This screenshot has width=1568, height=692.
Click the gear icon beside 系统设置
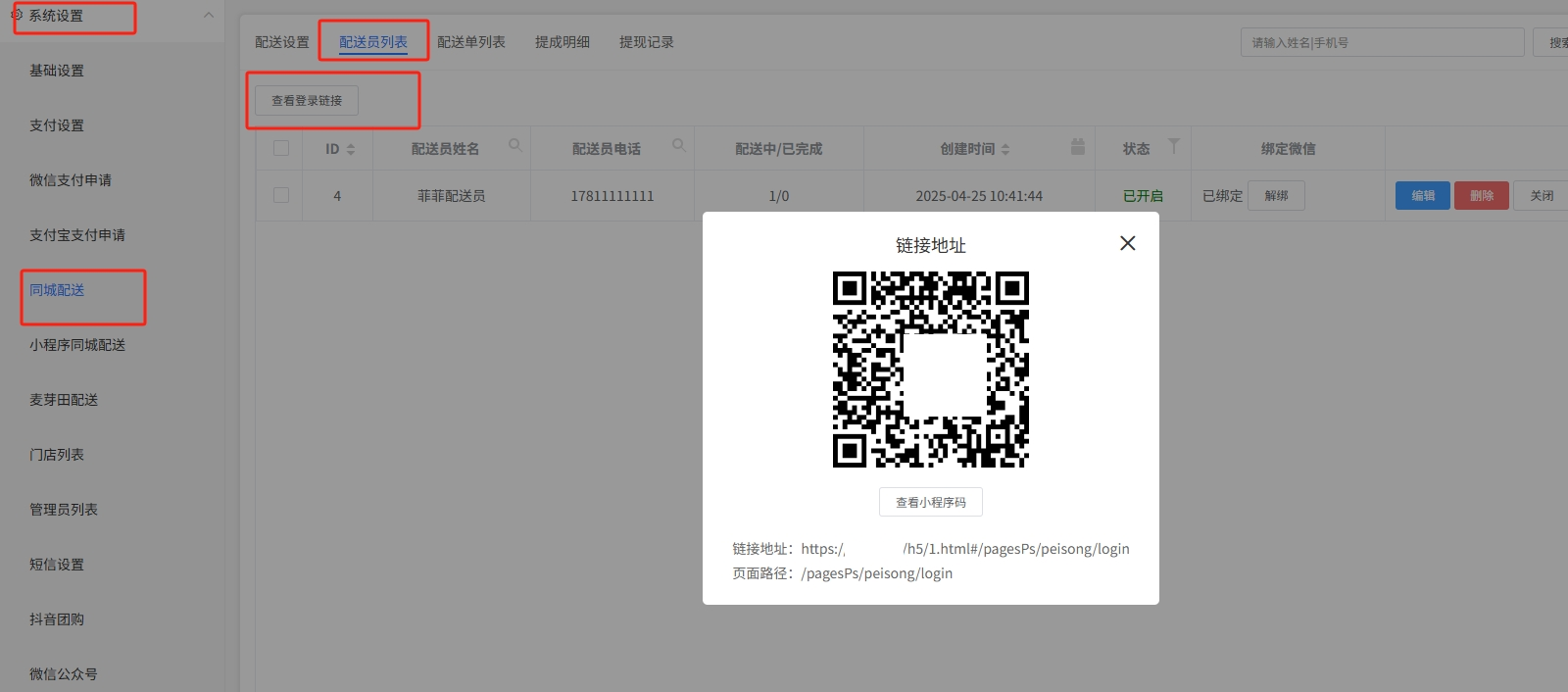pos(16,15)
